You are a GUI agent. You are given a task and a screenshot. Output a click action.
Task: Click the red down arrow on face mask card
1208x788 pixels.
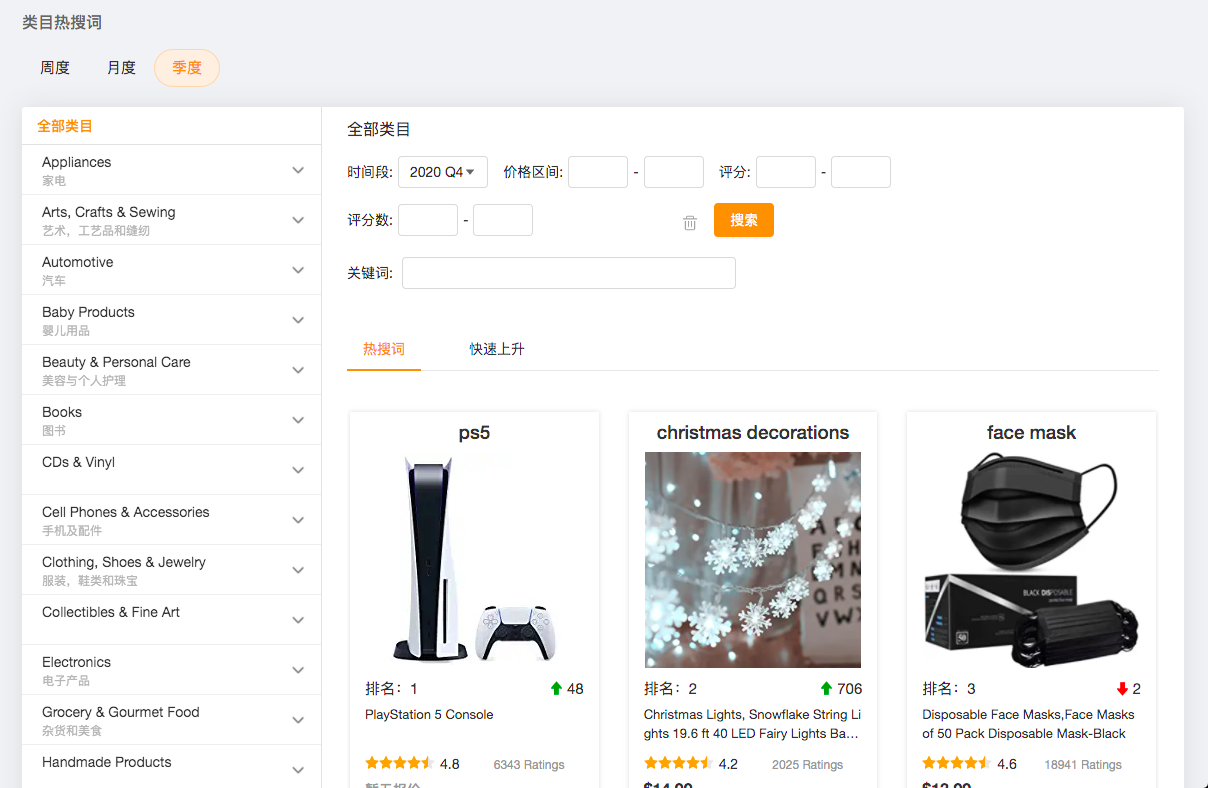coord(1122,689)
